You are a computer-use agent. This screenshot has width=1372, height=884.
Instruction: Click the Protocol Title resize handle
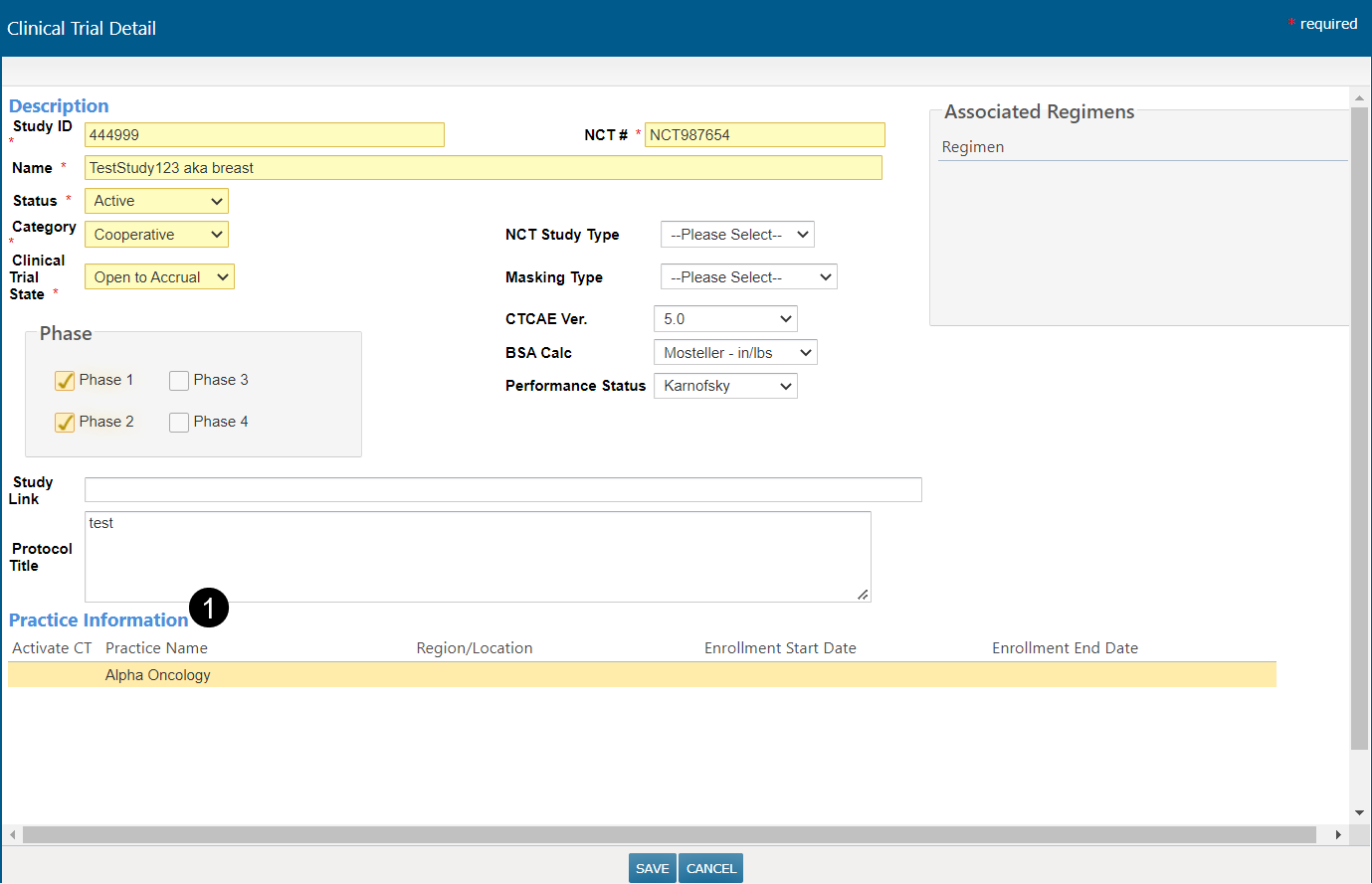click(x=863, y=595)
